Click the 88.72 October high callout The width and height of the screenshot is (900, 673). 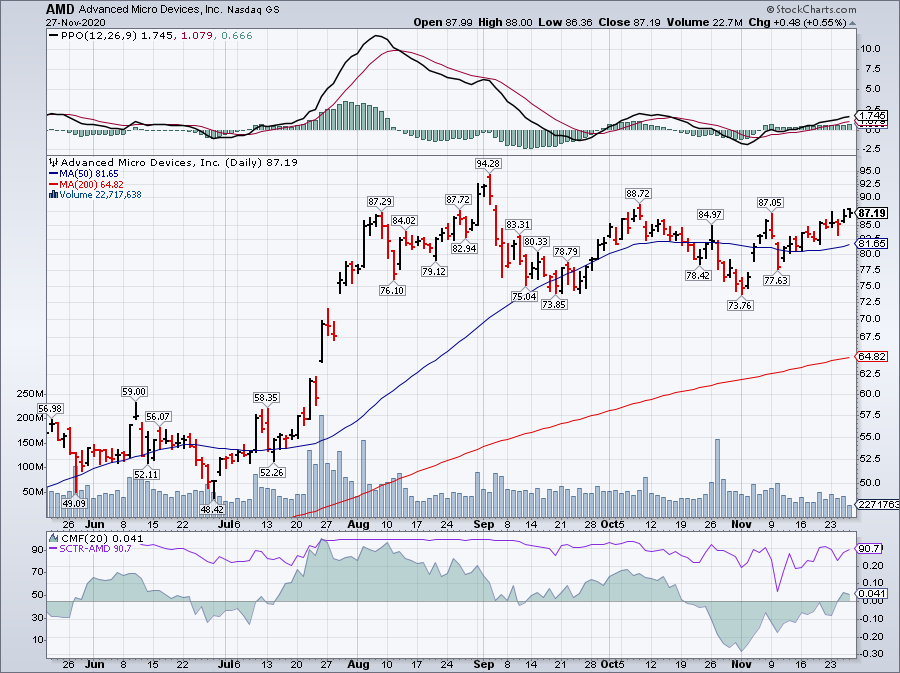click(x=638, y=193)
